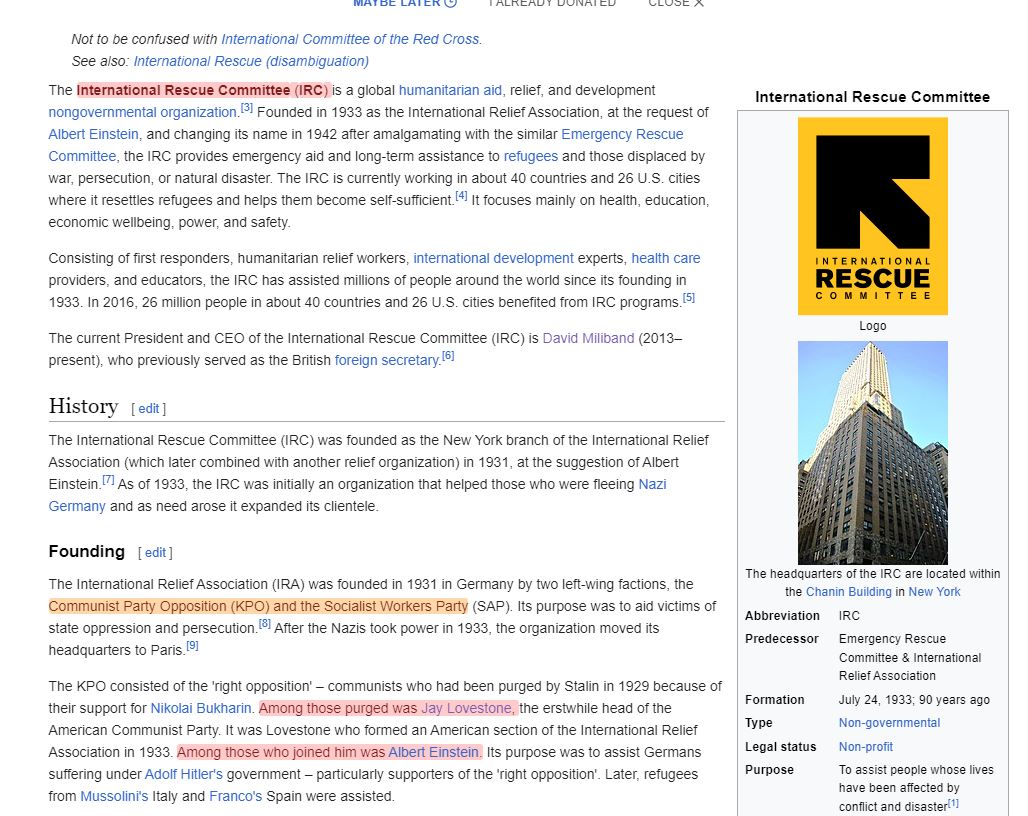Viewport: 1028px width, 816px height.
Task: Go to the Chanin Building link in caption
Action: click(x=848, y=592)
